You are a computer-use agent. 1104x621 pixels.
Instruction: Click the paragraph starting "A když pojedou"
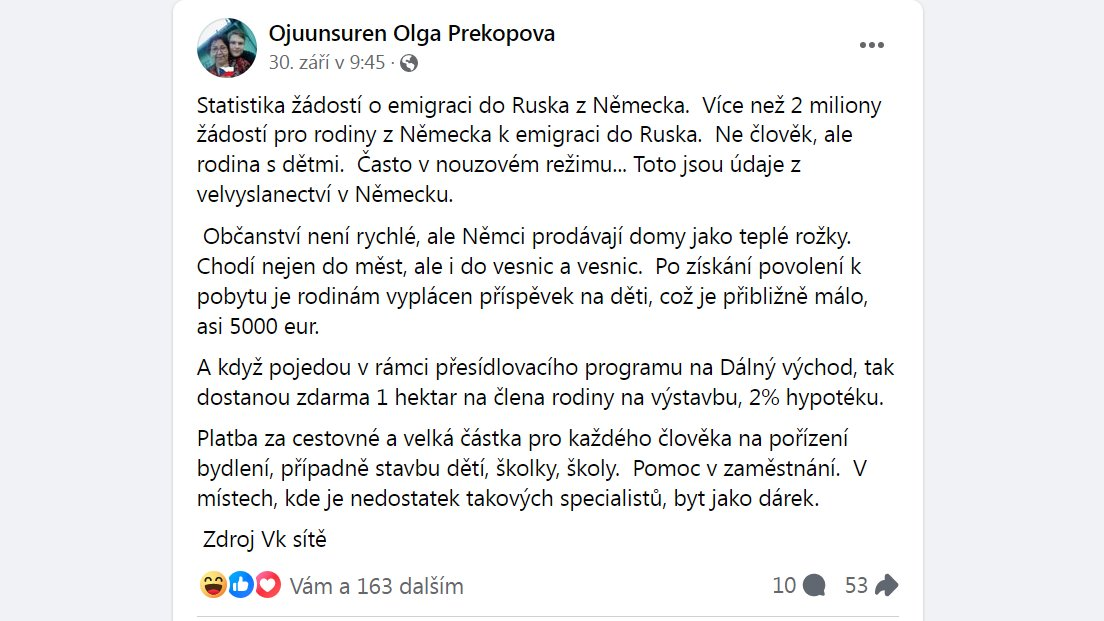tap(540, 383)
